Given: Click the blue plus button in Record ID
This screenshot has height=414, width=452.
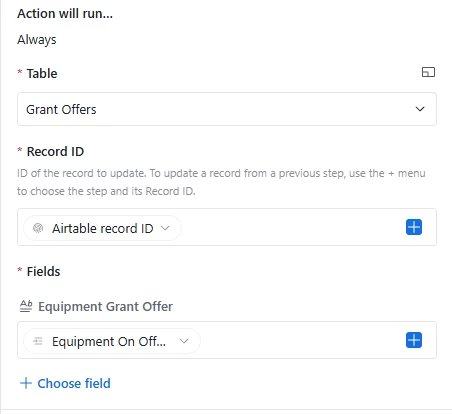Looking at the screenshot, I should coord(414,227).
